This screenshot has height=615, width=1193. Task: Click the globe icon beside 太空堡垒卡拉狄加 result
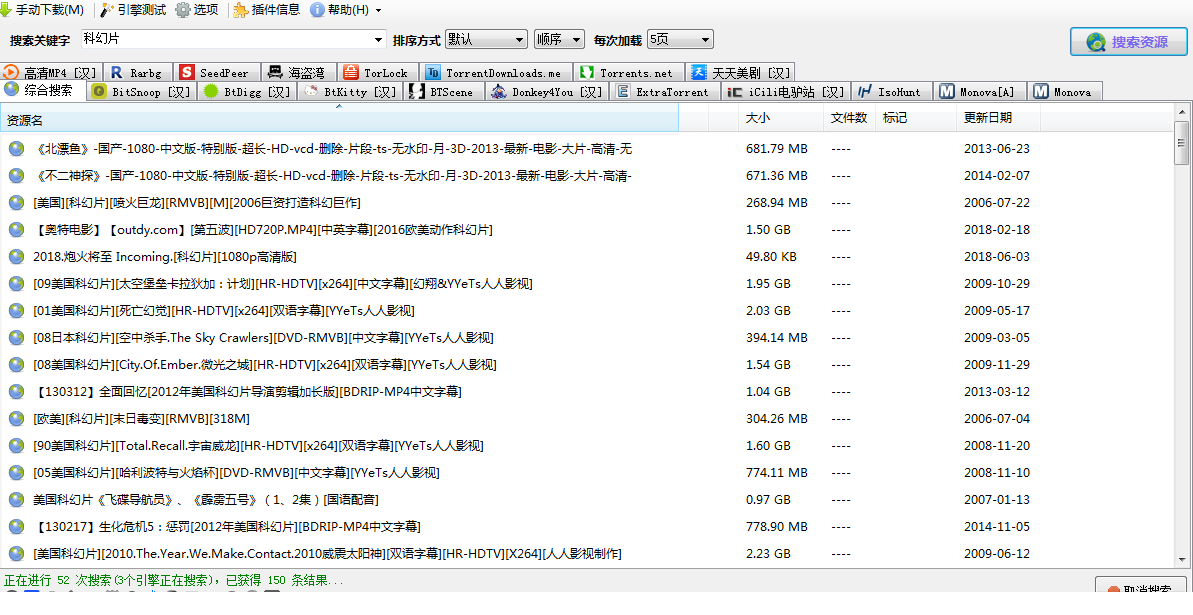[x=16, y=284]
